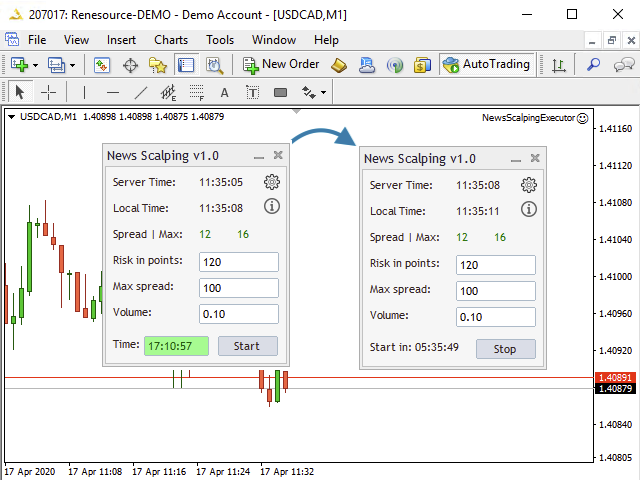Minimize the left News Scalping panel
This screenshot has height=480, width=640.
click(259, 156)
